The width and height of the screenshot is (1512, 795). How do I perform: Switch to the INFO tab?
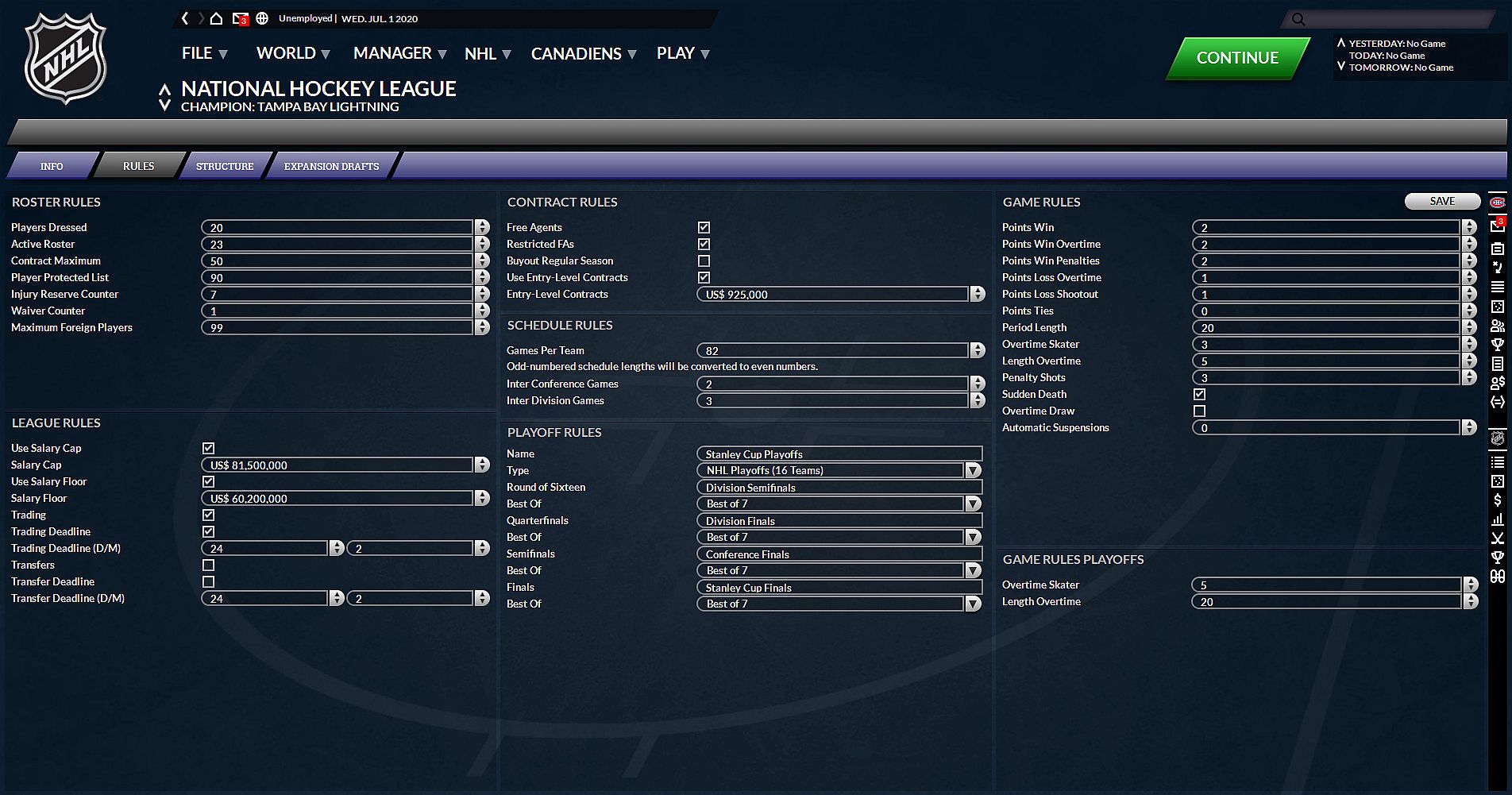pyautogui.click(x=52, y=166)
